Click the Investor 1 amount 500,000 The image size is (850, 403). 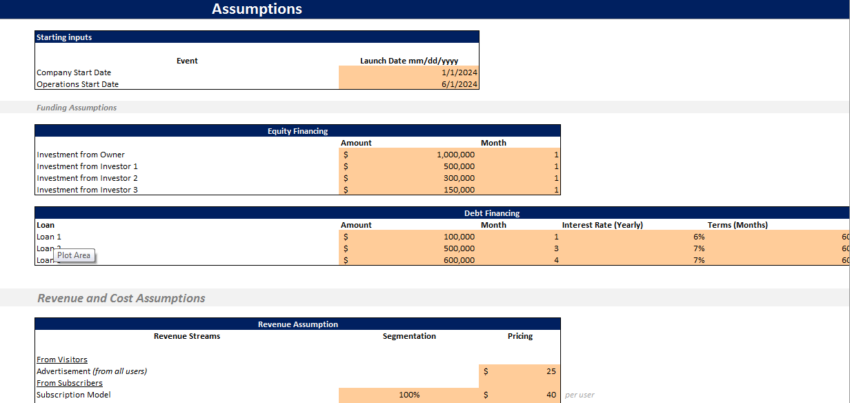[x=409, y=167]
